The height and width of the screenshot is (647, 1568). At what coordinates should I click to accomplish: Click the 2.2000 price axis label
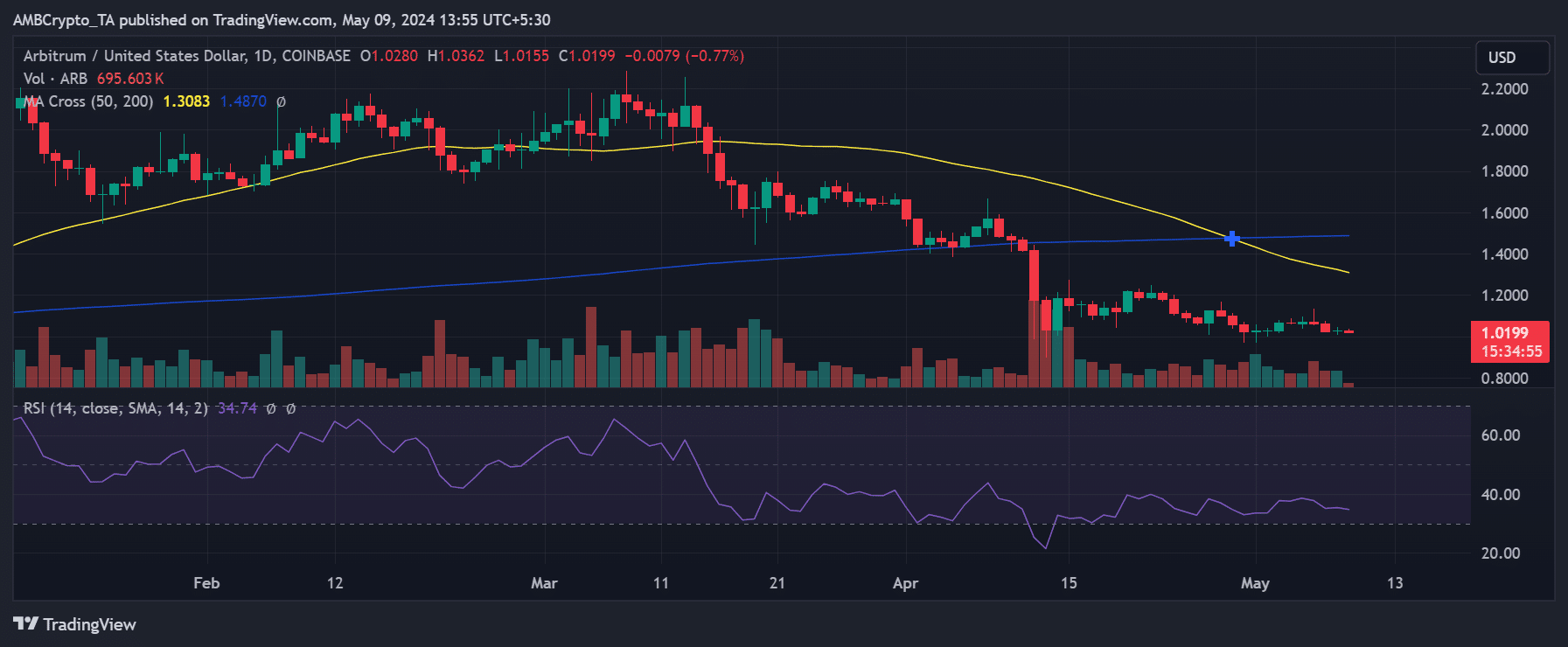point(1504,89)
